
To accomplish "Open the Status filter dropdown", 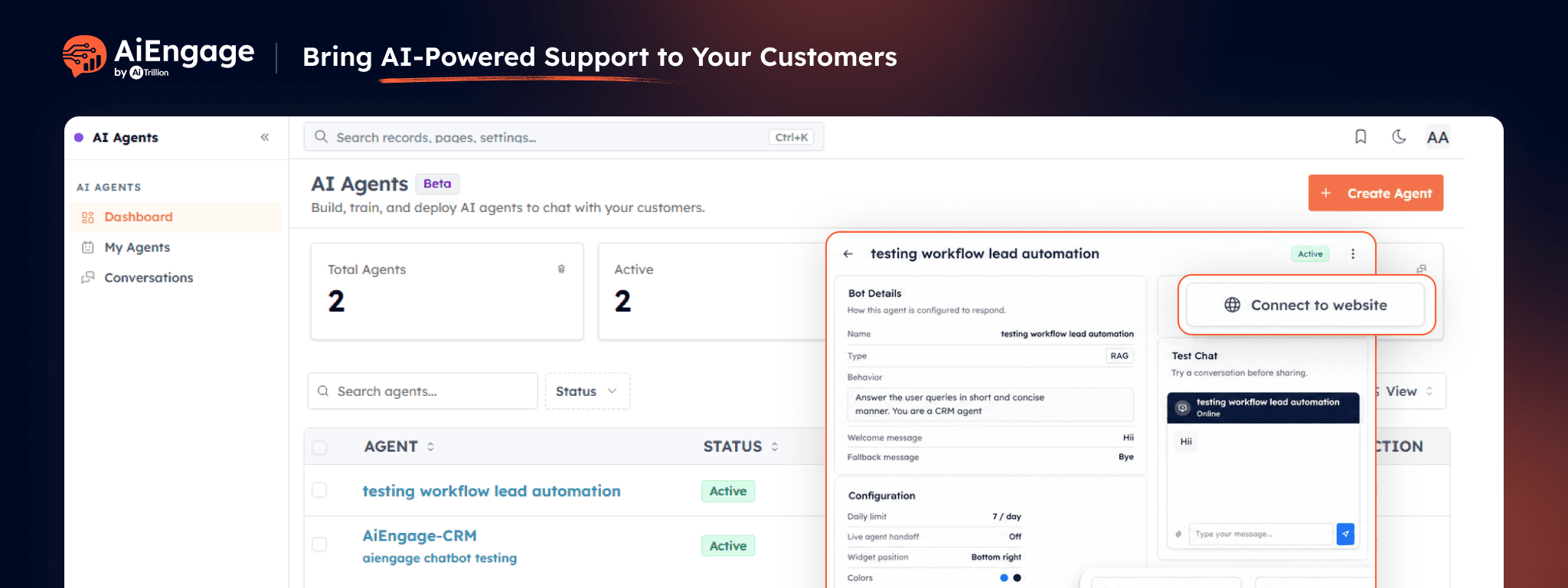I will pos(587,391).
